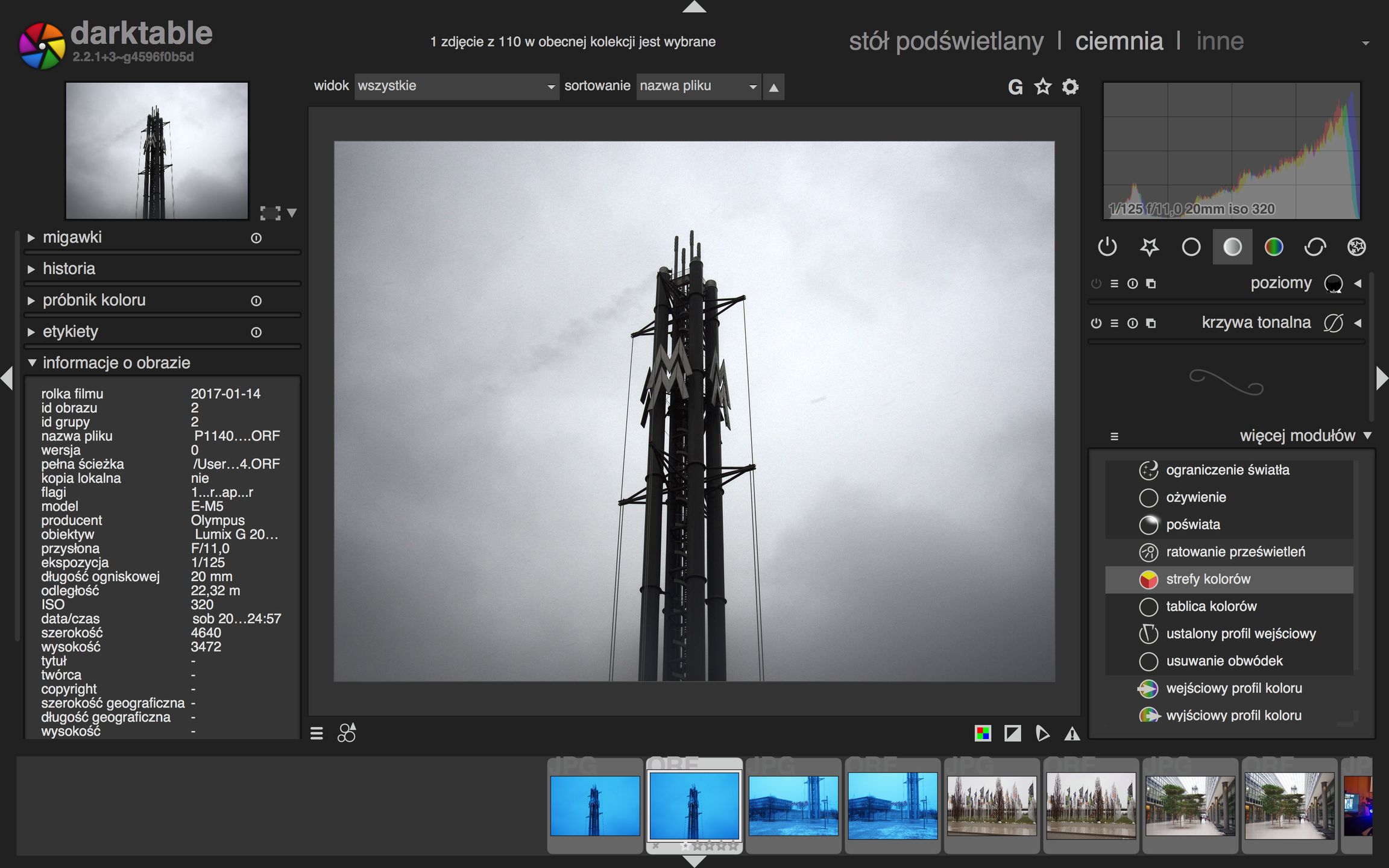Click the color module group icon

pyautogui.click(x=1273, y=247)
